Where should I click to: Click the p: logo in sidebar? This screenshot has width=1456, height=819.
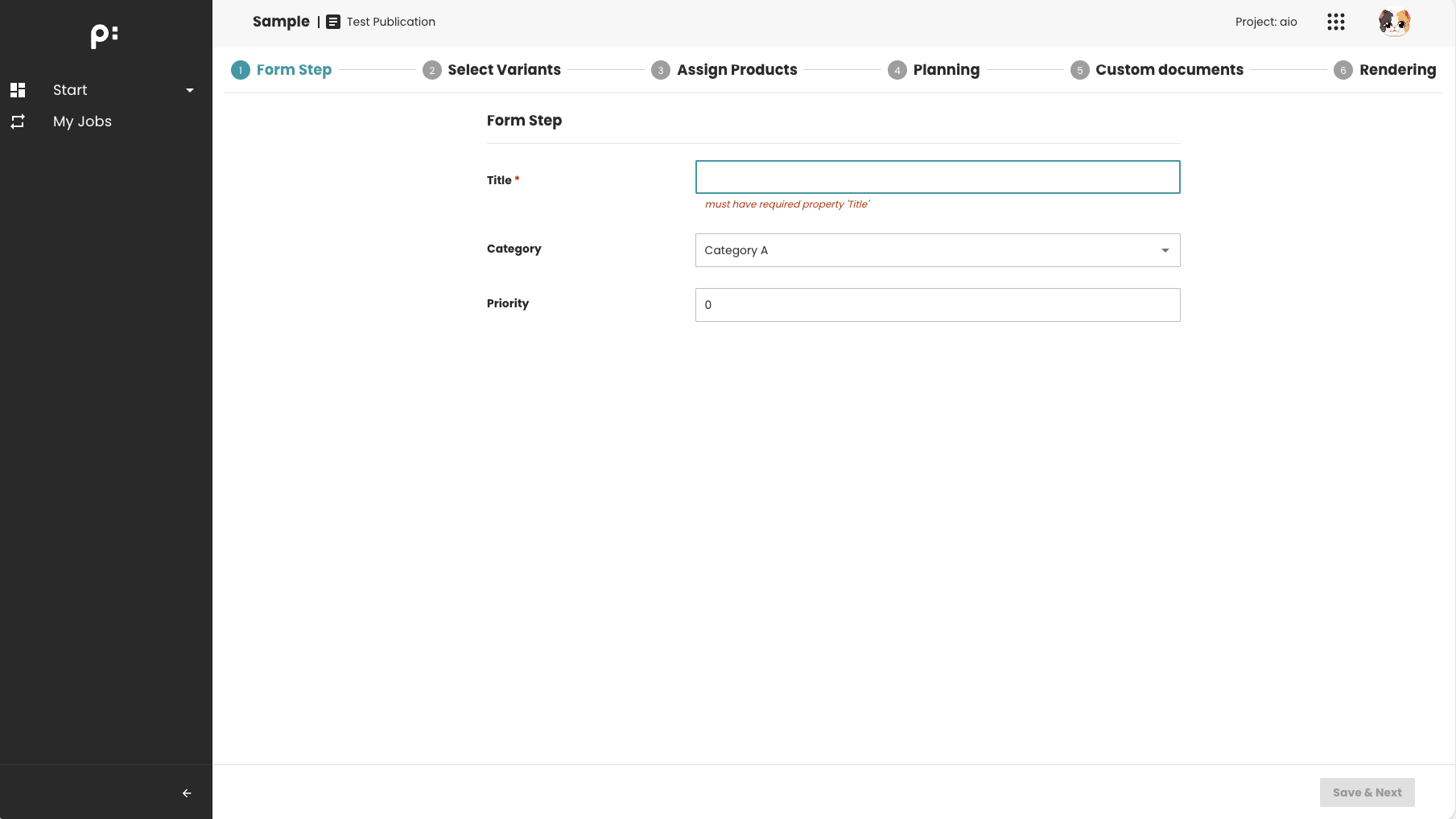(x=105, y=35)
